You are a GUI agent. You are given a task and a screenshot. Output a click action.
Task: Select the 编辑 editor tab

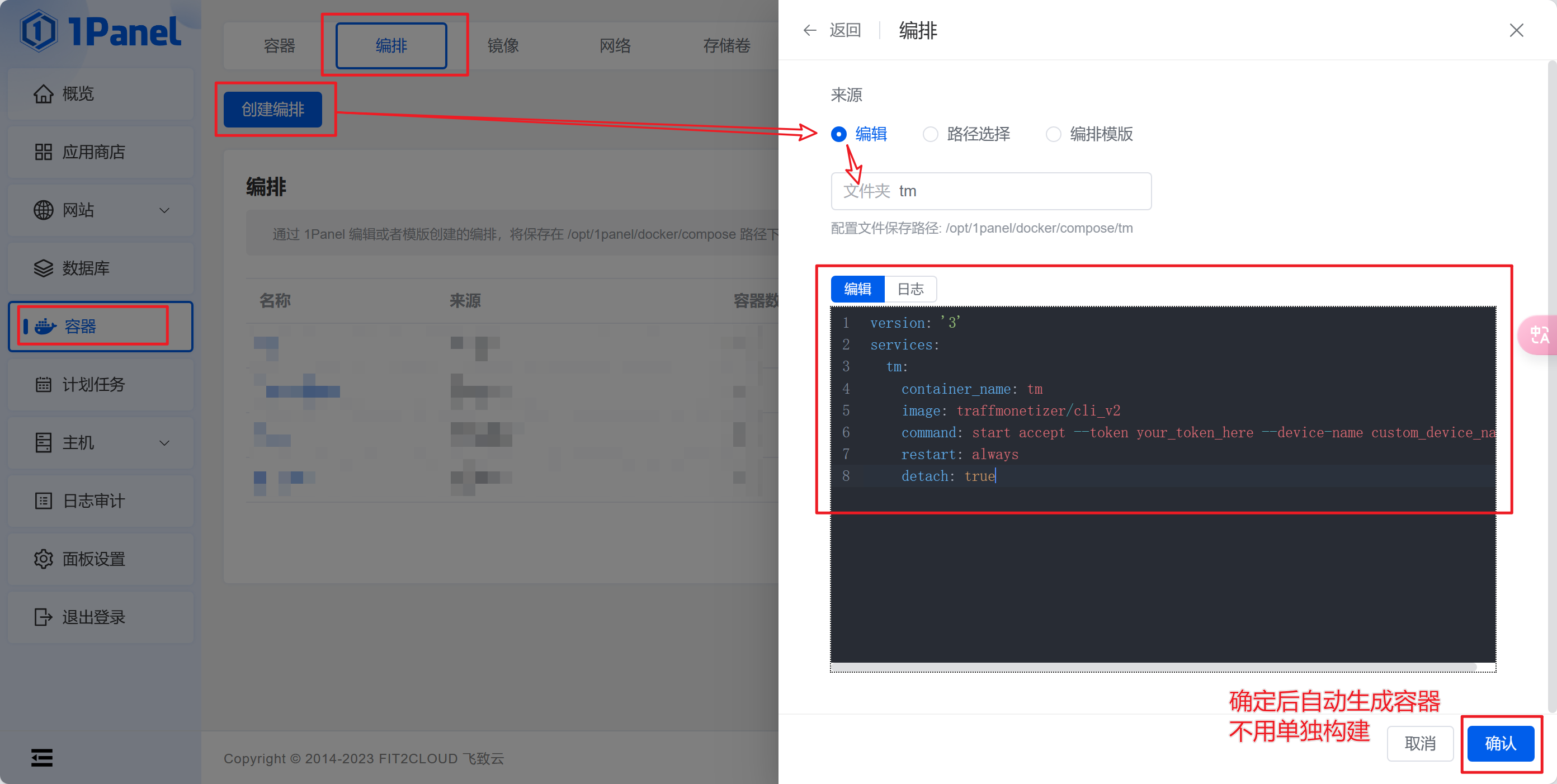tap(858, 289)
